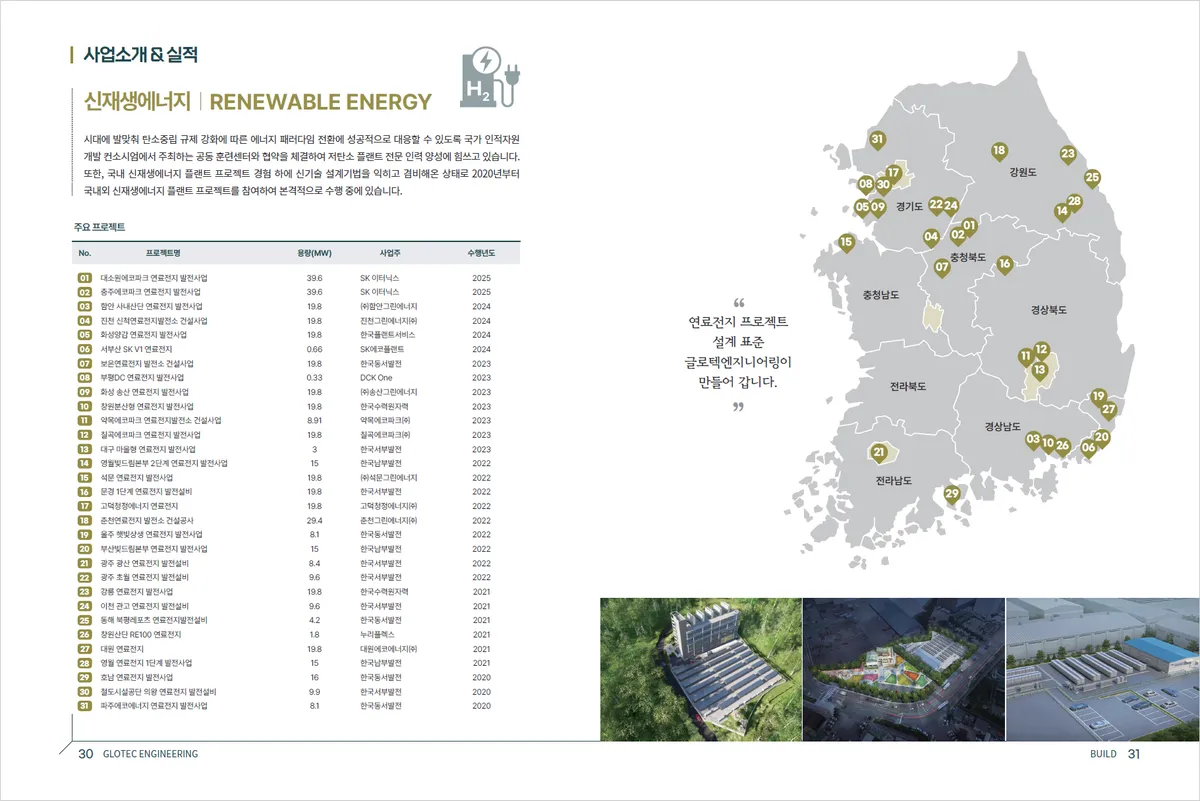Click the 'GLOTEC ENGINEERING' footer text
This screenshot has height=801, width=1200.
coord(150,754)
